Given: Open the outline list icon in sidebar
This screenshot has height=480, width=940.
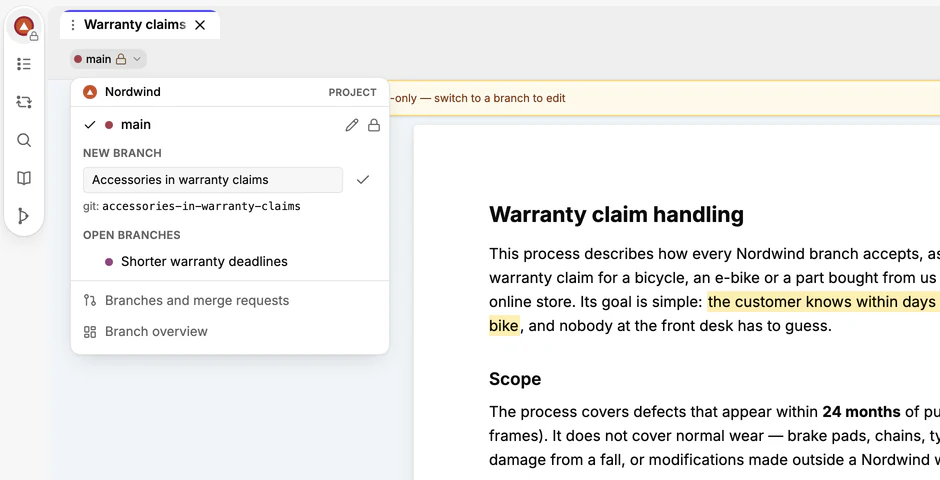Looking at the screenshot, I should click(24, 64).
